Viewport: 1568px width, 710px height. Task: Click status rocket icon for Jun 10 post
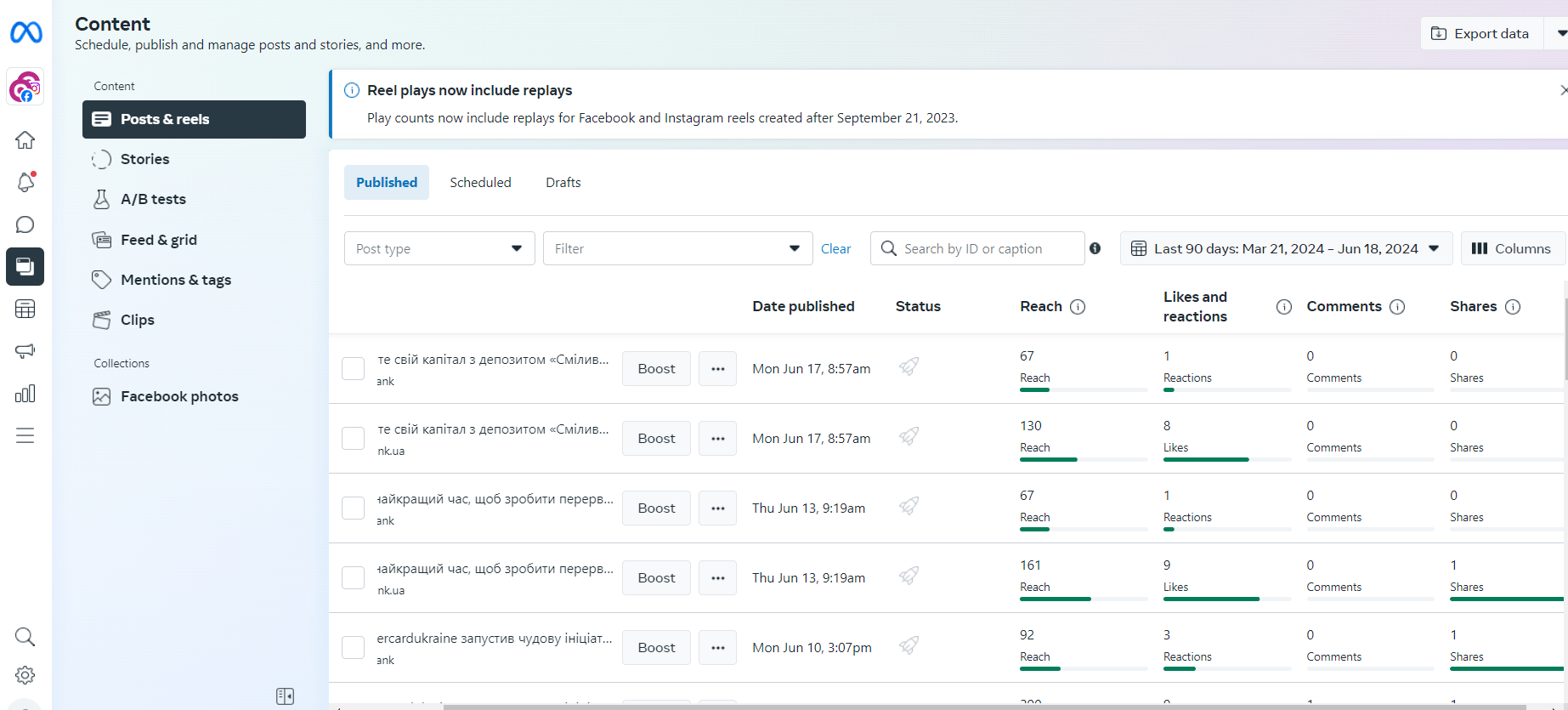[x=909, y=645]
